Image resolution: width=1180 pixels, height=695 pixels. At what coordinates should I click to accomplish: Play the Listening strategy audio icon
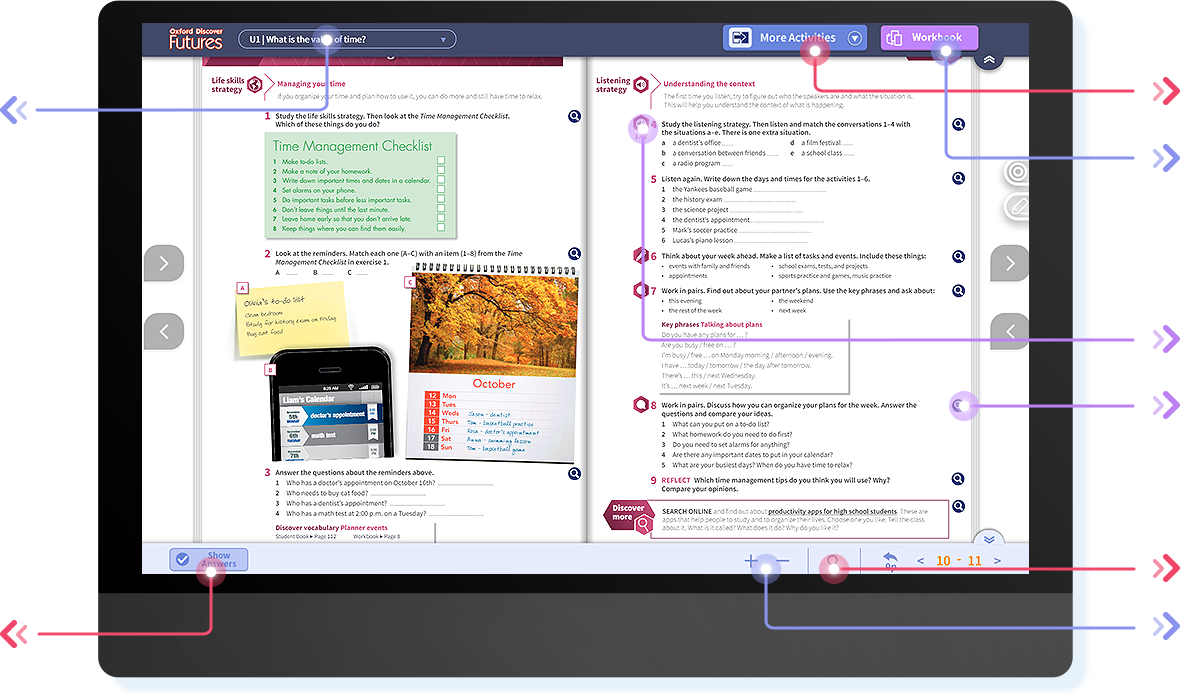641,85
